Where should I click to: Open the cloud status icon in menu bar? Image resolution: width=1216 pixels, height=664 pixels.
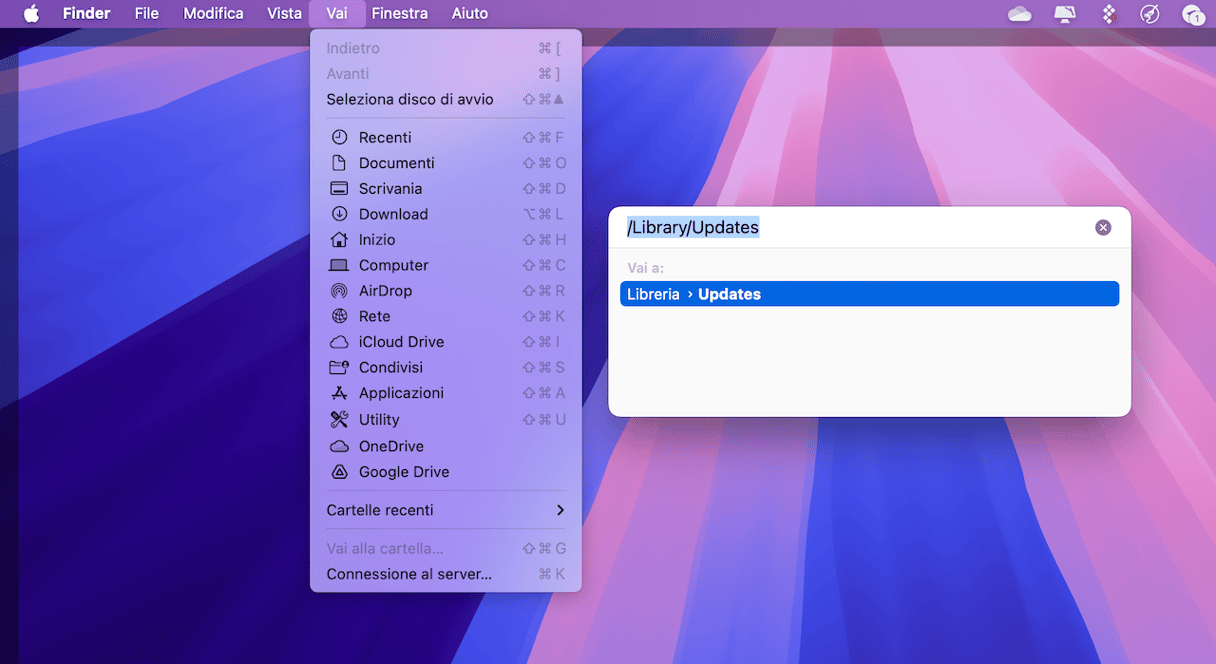click(x=1019, y=13)
